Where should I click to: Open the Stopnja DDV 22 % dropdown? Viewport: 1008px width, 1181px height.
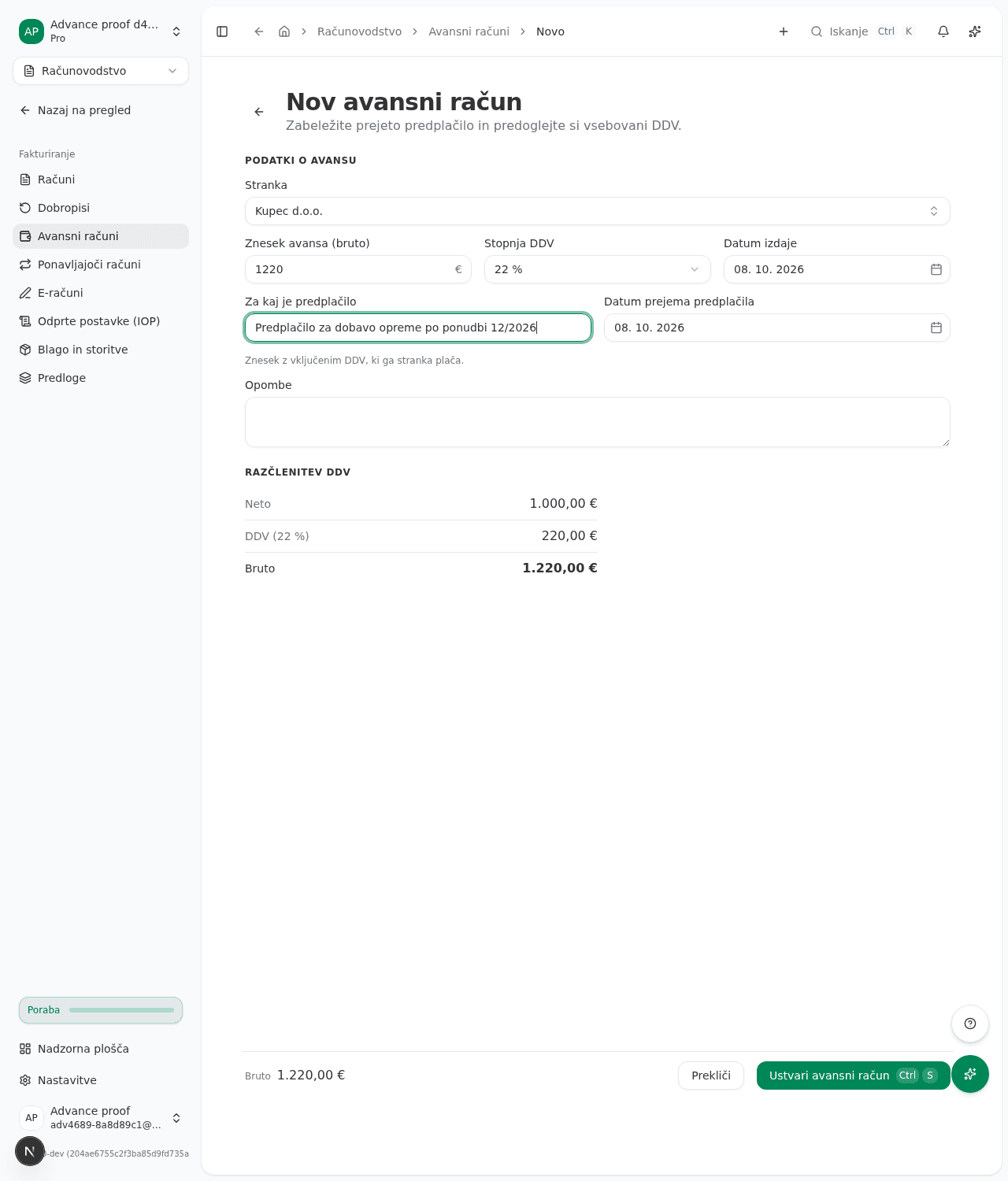[x=598, y=269]
